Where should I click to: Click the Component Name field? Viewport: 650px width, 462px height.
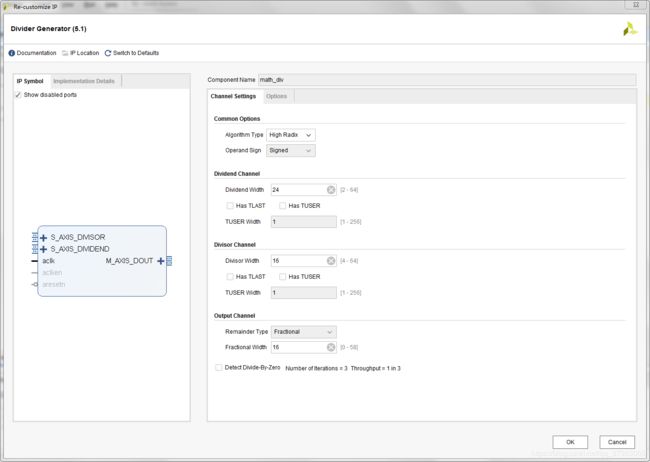coord(447,80)
